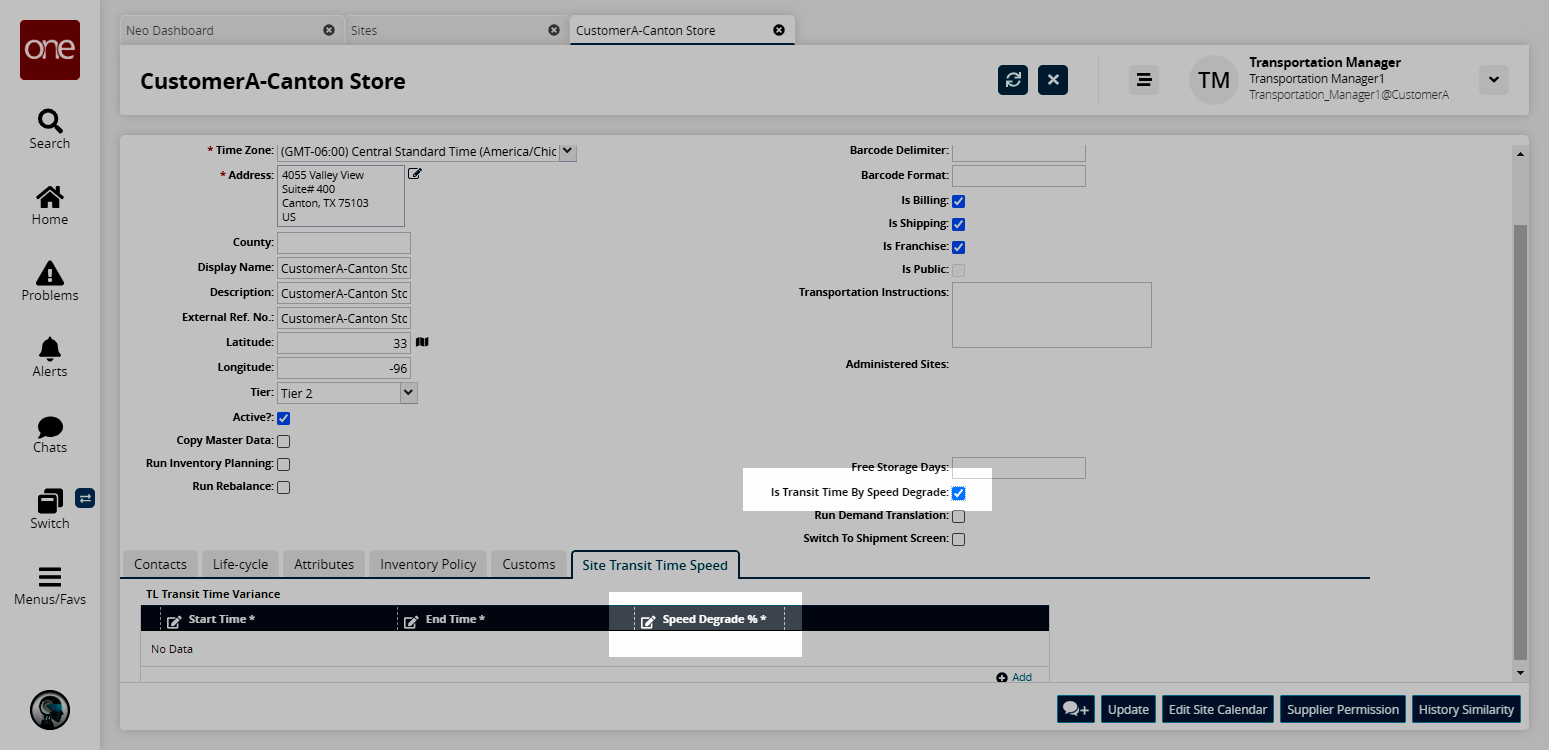
Task: Close the Sites tab
Action: [554, 30]
